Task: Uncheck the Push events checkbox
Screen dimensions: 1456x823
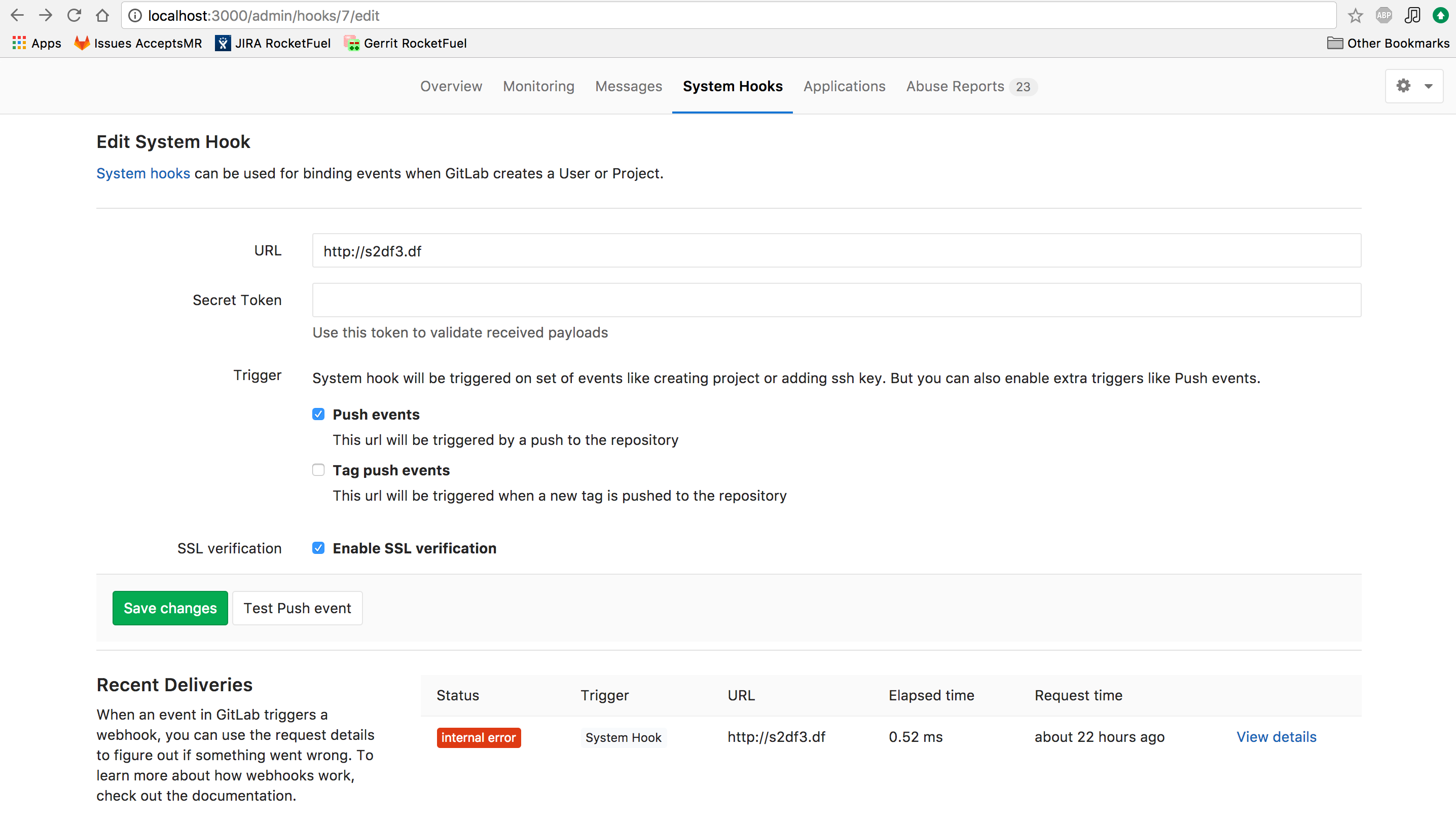Action: 318,415
